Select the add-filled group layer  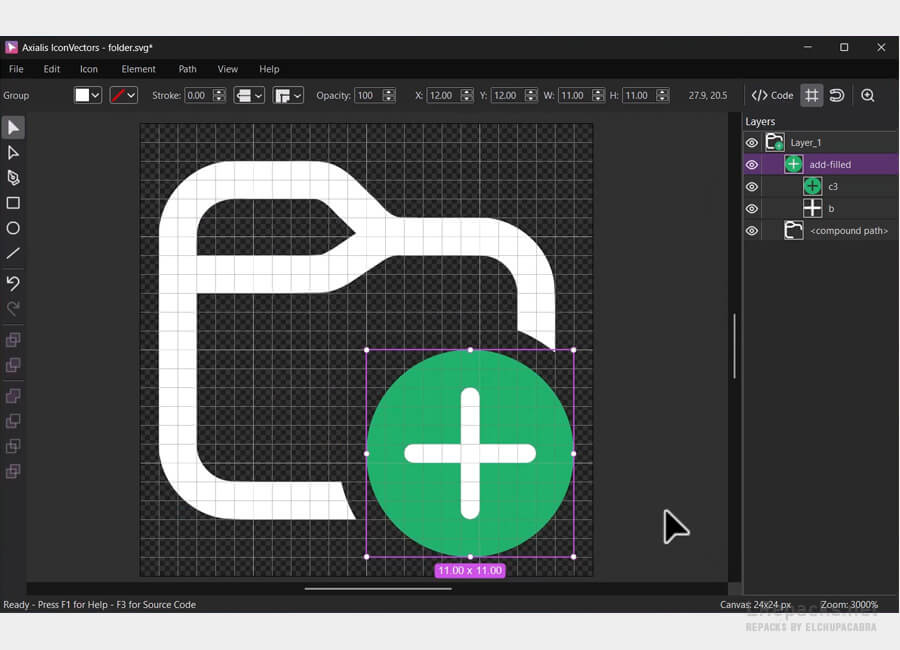(x=830, y=165)
